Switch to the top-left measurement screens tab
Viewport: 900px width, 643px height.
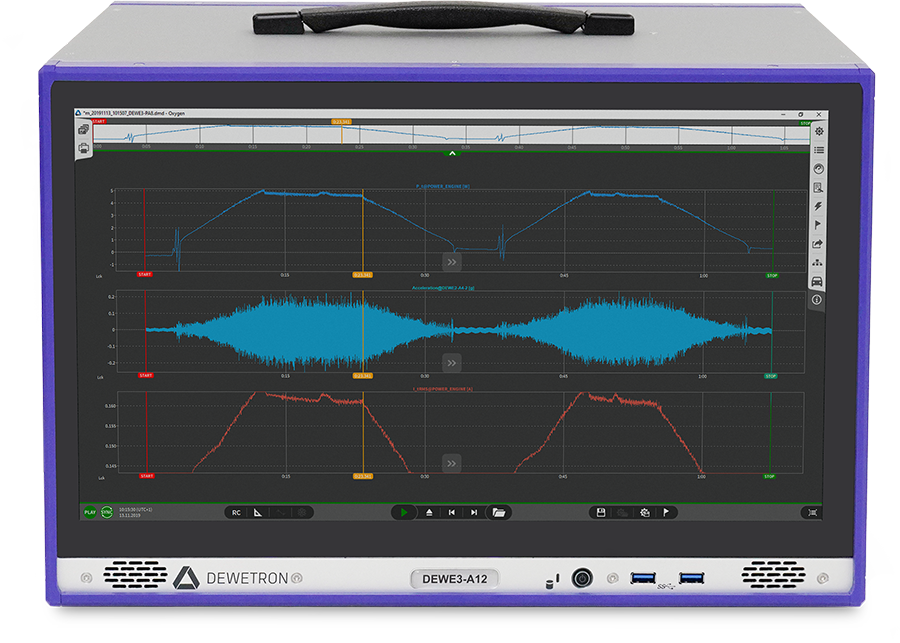coord(84,130)
